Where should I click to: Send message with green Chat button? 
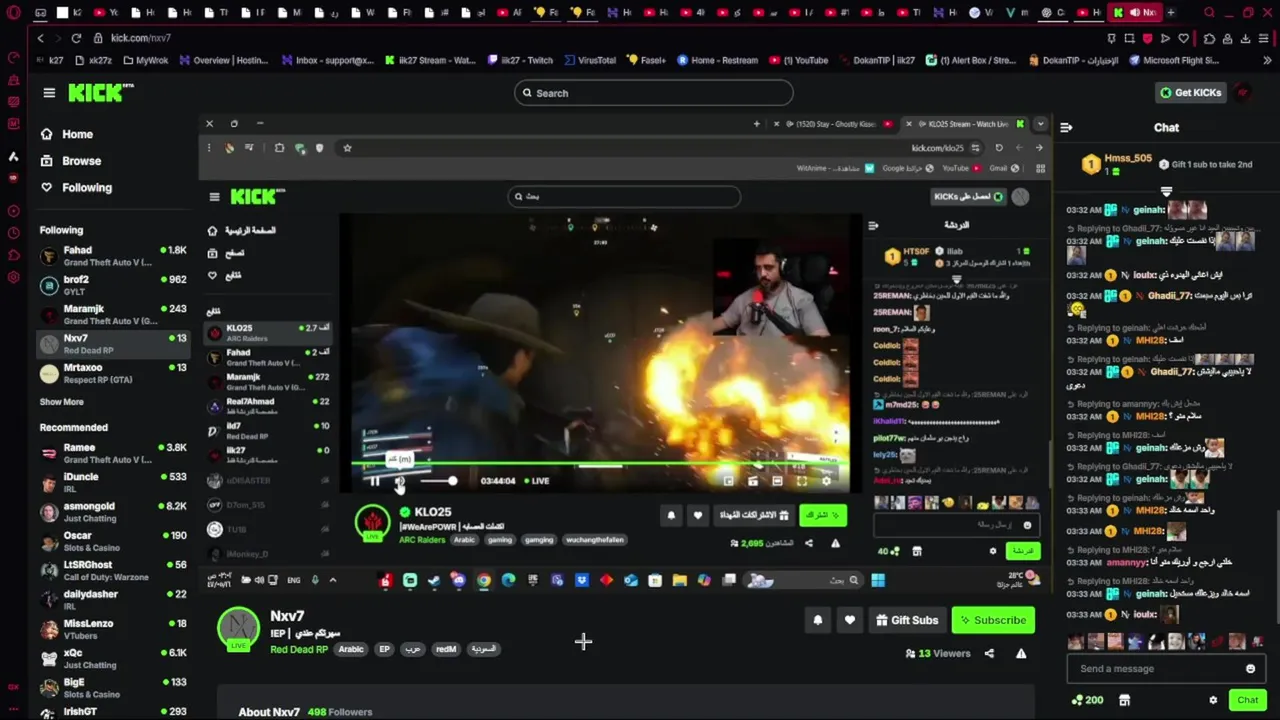[1247, 700]
